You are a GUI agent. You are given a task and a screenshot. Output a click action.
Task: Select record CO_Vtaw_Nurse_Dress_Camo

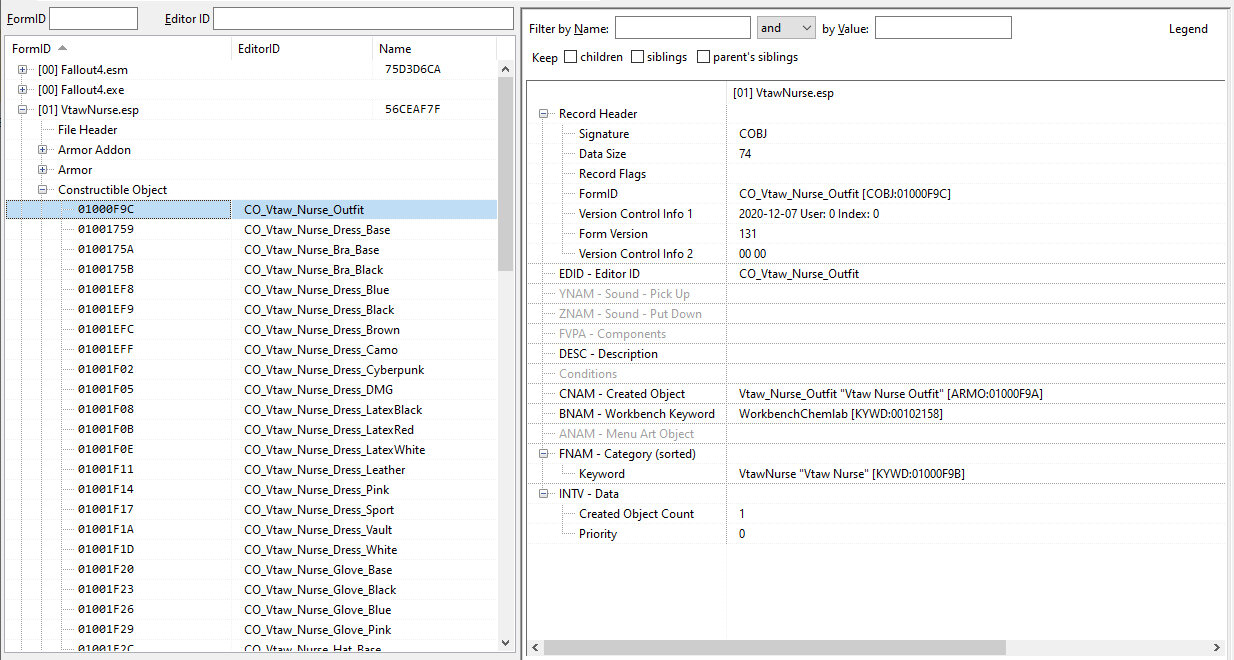click(x=251, y=350)
